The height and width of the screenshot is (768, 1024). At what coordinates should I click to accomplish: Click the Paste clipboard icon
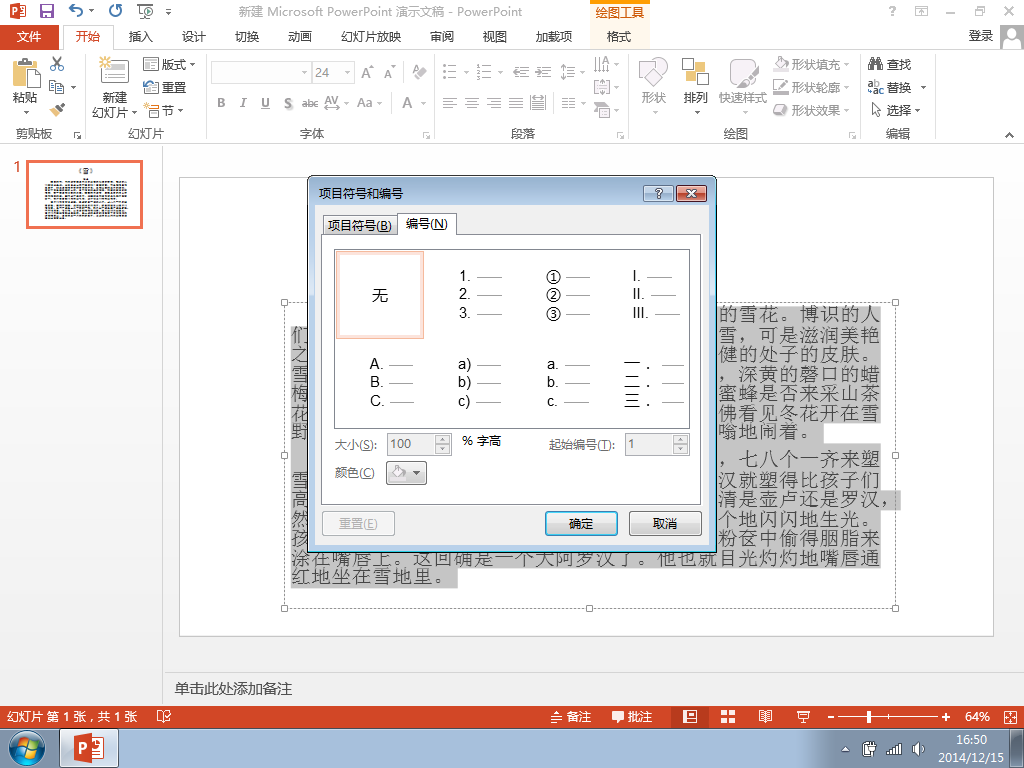25,72
